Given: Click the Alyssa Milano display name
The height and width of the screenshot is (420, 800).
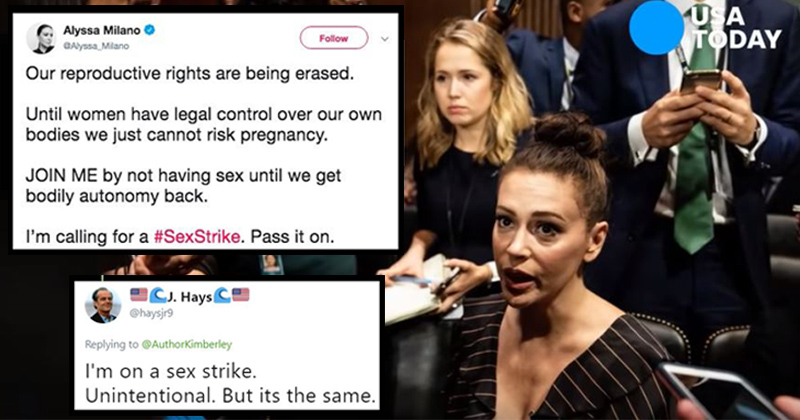Looking at the screenshot, I should coord(102,31).
